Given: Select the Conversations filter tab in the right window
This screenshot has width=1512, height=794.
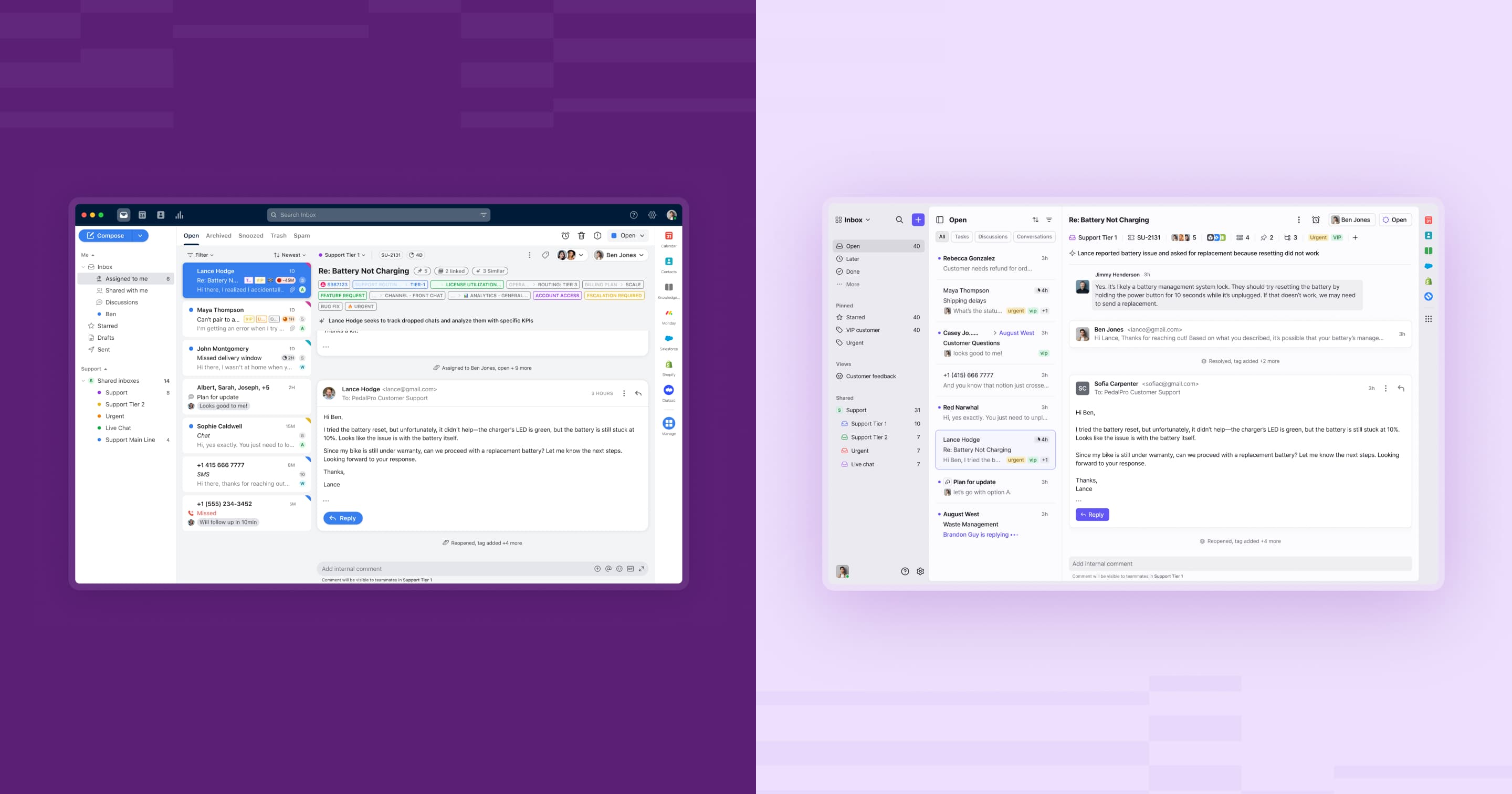Looking at the screenshot, I should click(x=1034, y=237).
